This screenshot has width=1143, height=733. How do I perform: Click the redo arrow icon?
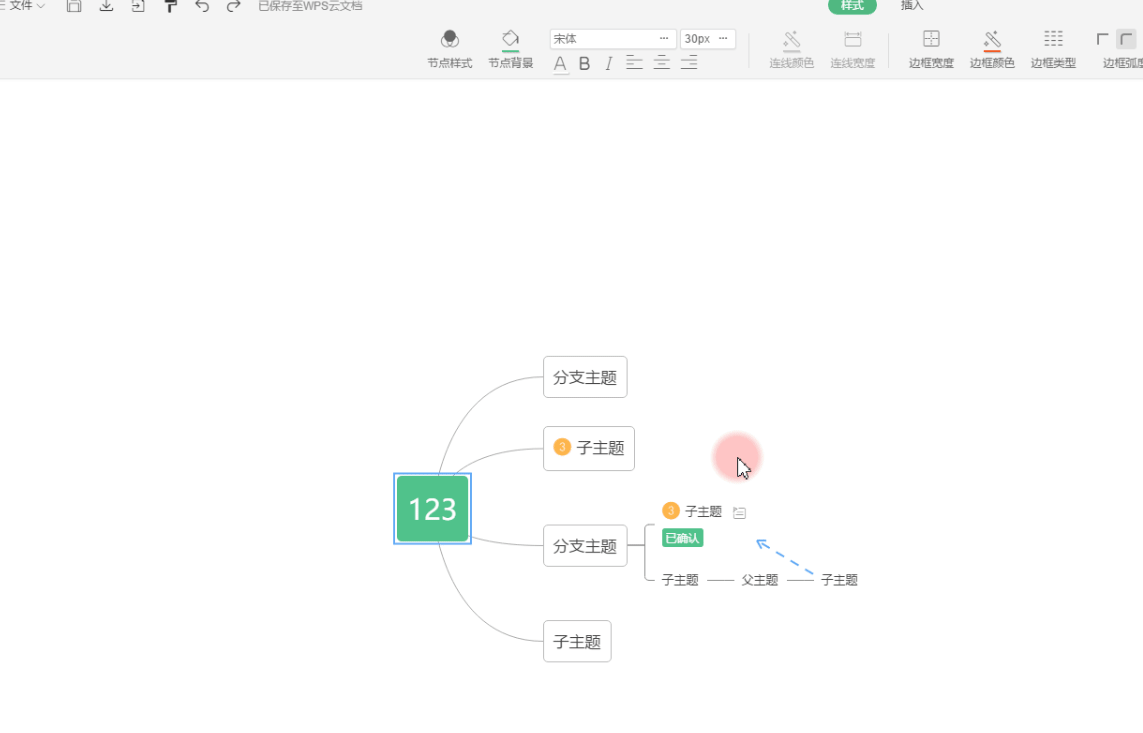coord(232,6)
